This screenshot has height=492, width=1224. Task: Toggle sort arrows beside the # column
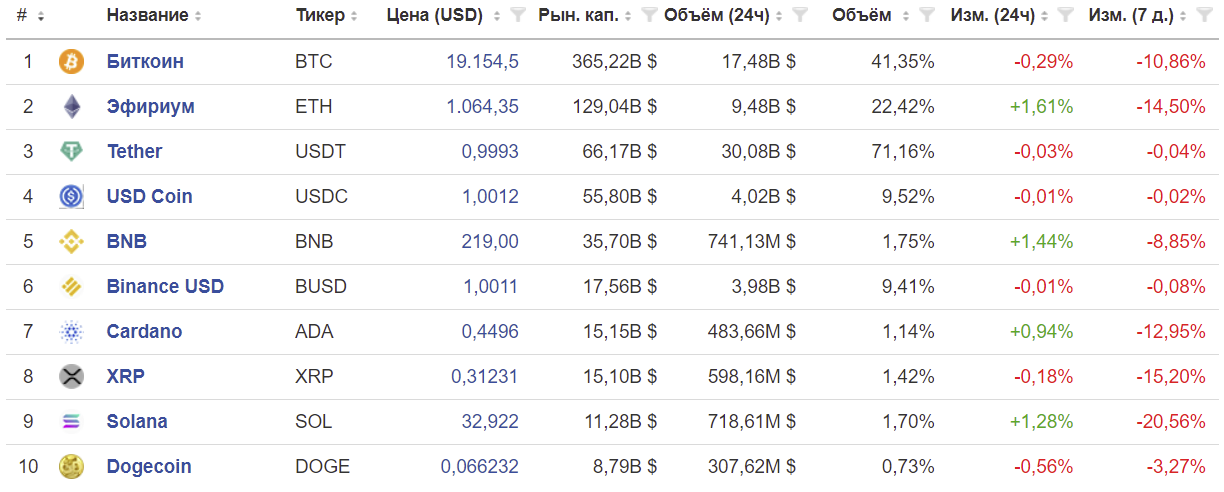pos(40,16)
